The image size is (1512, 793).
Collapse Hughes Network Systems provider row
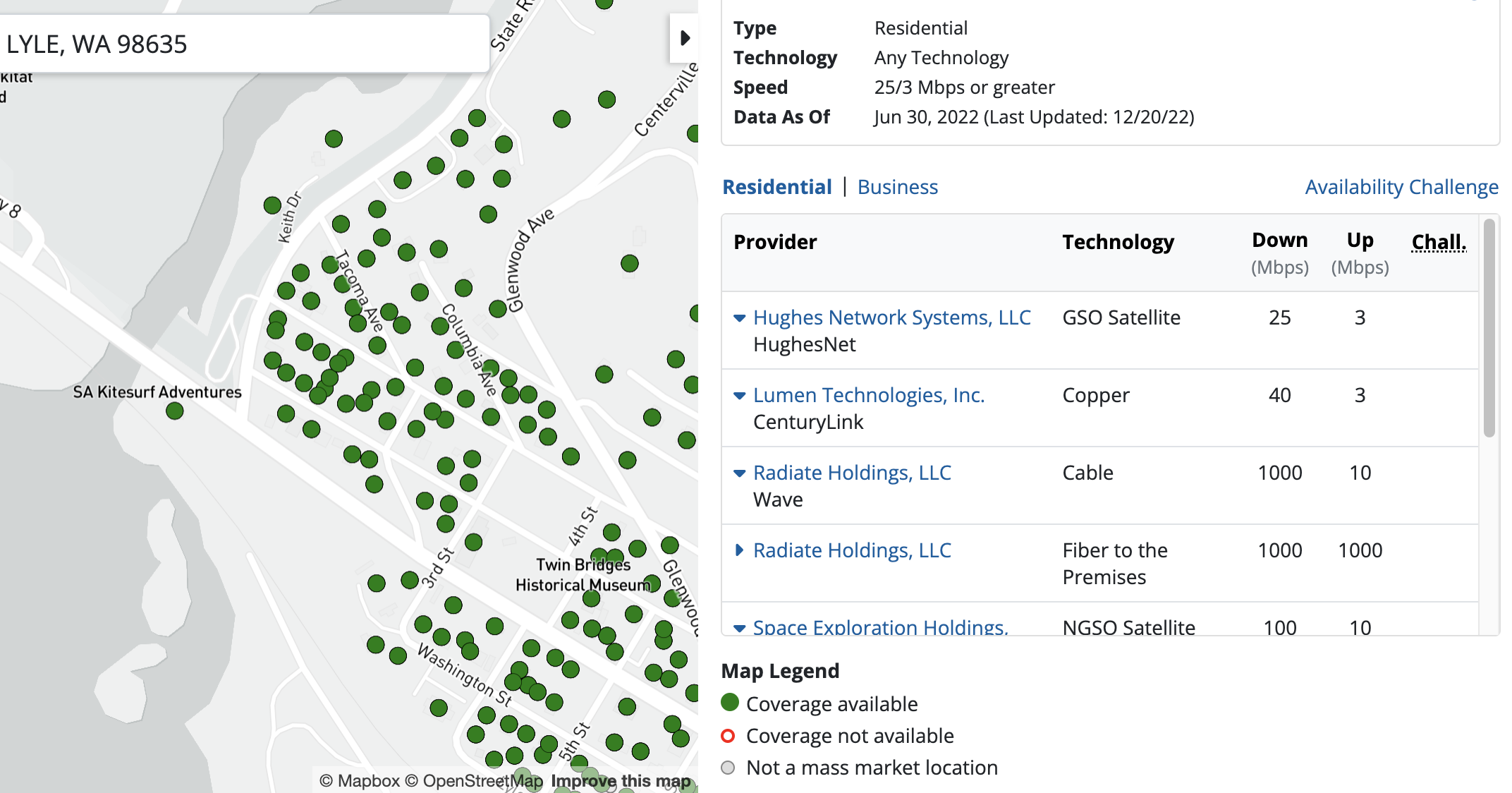739,318
